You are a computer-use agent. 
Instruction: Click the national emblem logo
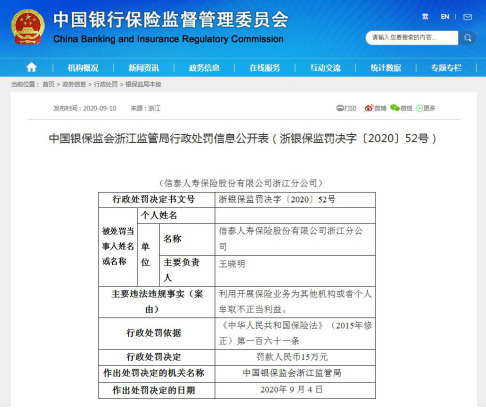click(28, 27)
